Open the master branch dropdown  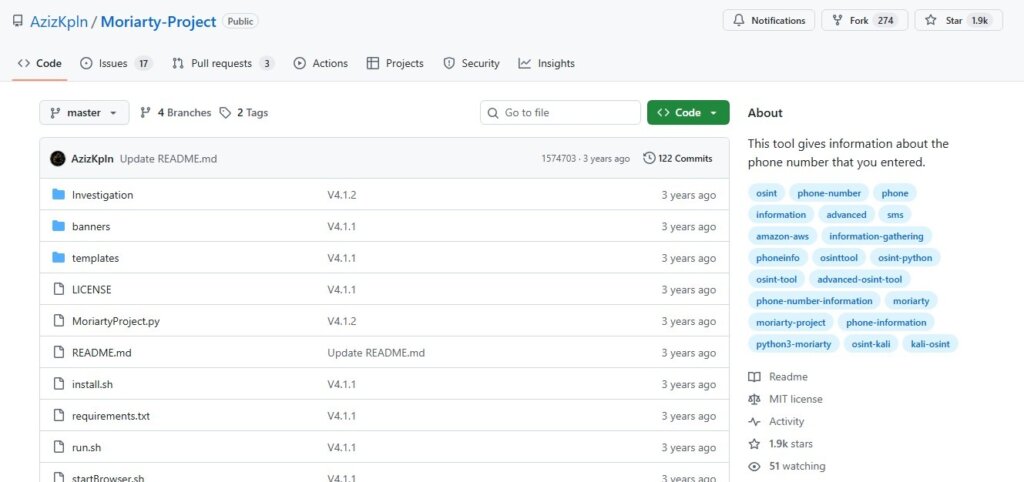coord(84,113)
